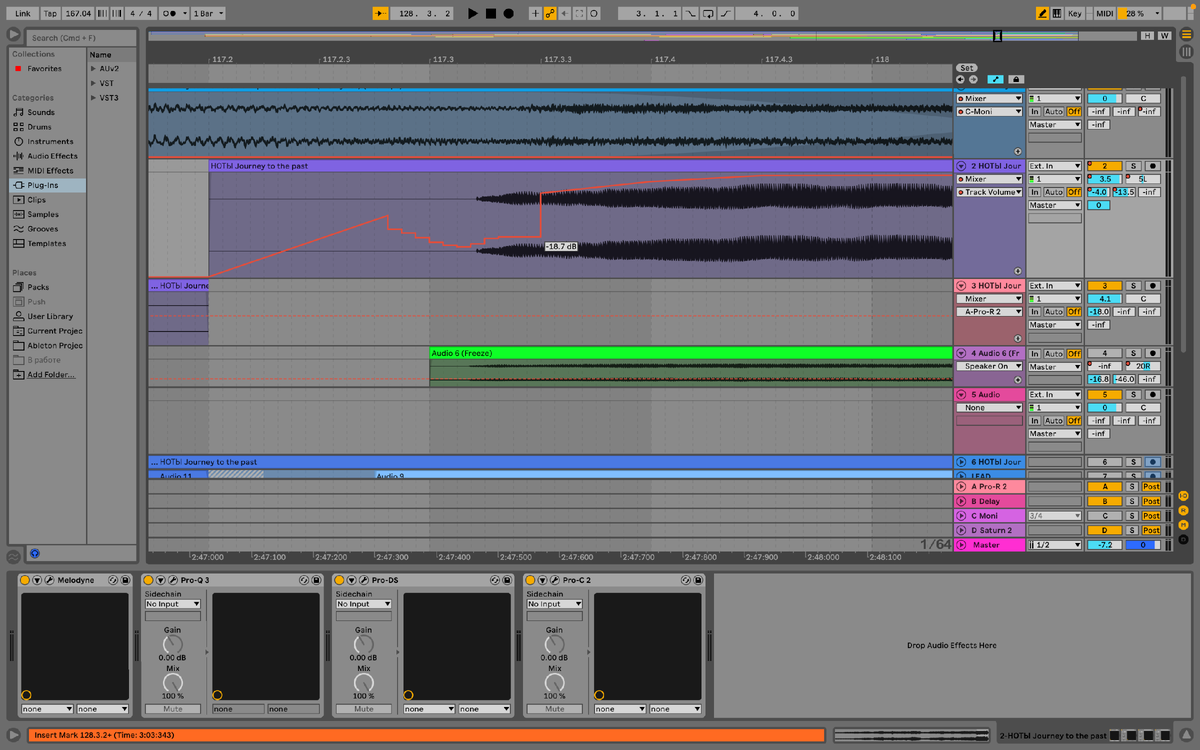The width and height of the screenshot is (1200, 750).
Task: Open Packs in Places
Action: (x=38, y=287)
